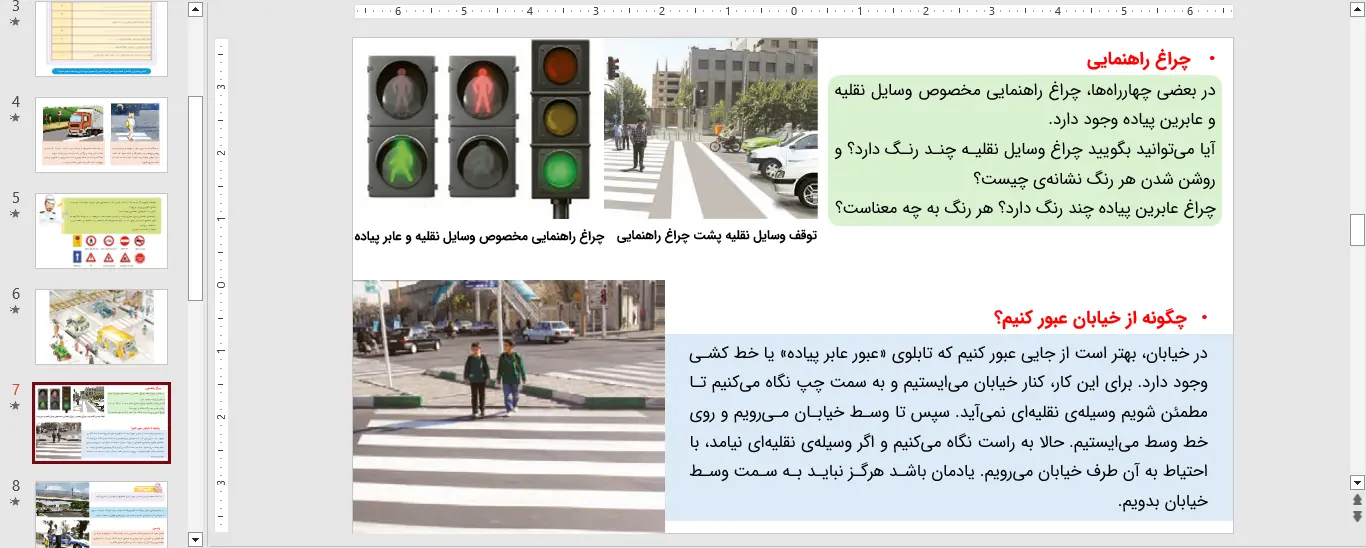Select slide 6 thumbnail with street illustration
The image size is (1366, 548).
coord(101,327)
